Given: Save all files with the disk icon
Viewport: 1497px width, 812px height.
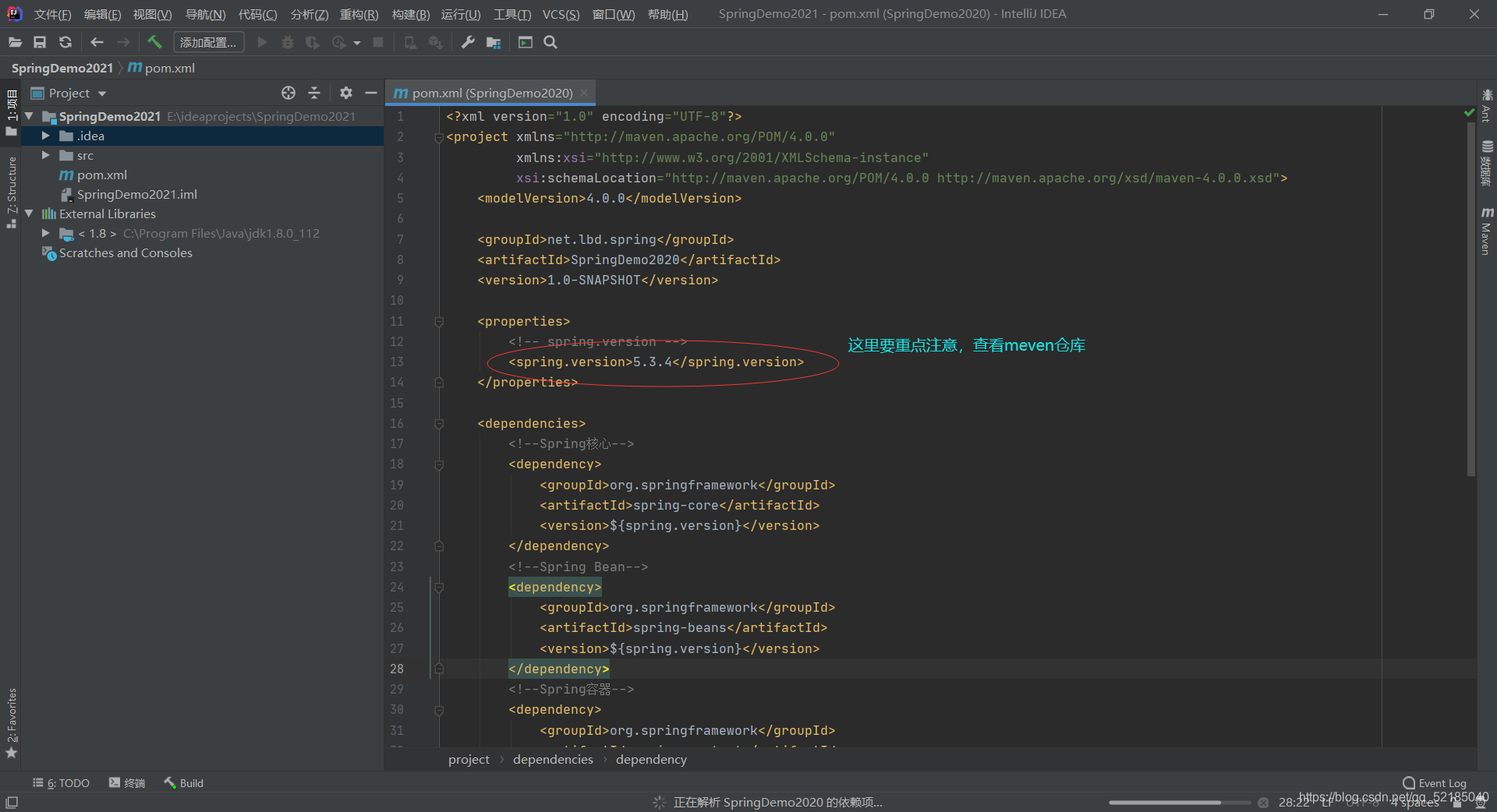Looking at the screenshot, I should click(40, 42).
